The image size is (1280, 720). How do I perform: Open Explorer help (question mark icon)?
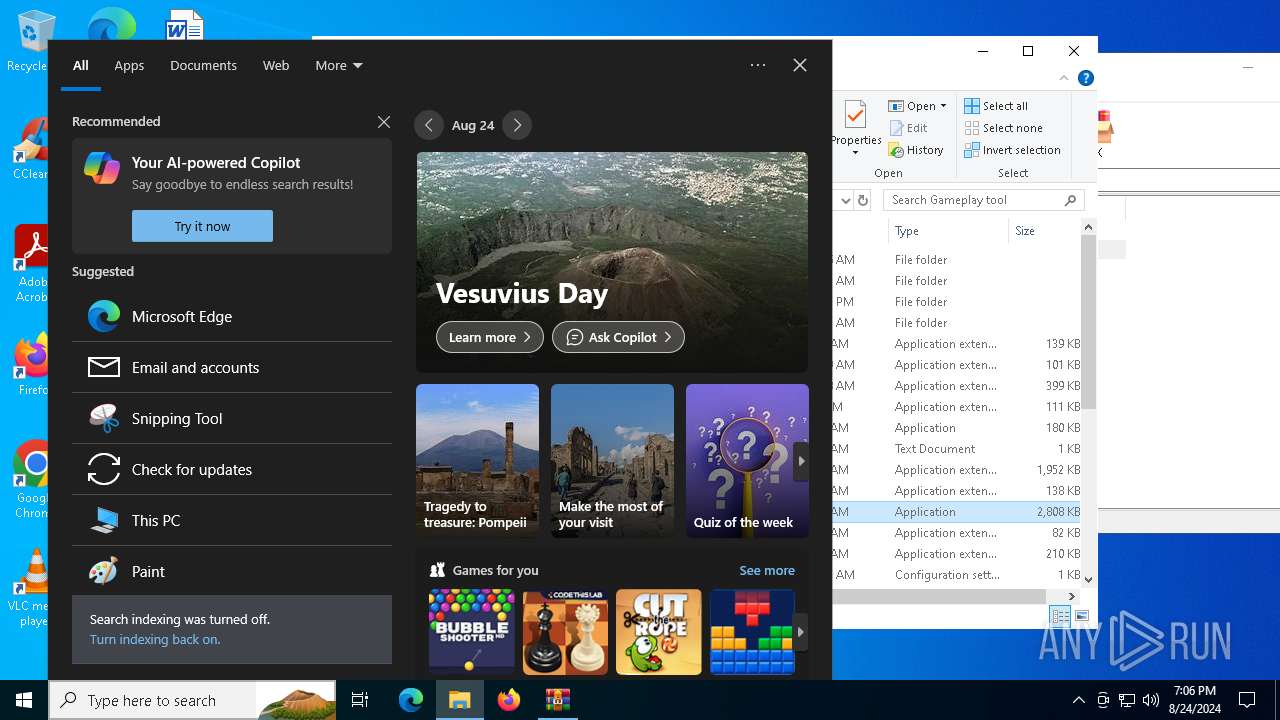point(1086,78)
